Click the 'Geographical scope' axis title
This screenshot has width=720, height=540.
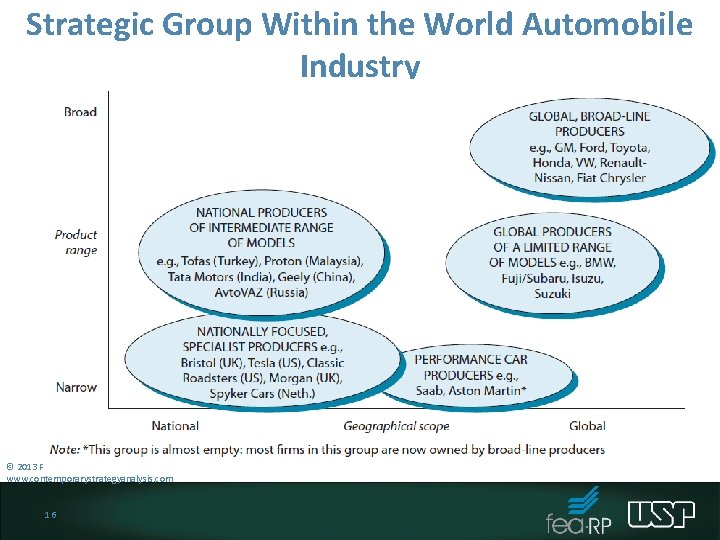click(396, 426)
